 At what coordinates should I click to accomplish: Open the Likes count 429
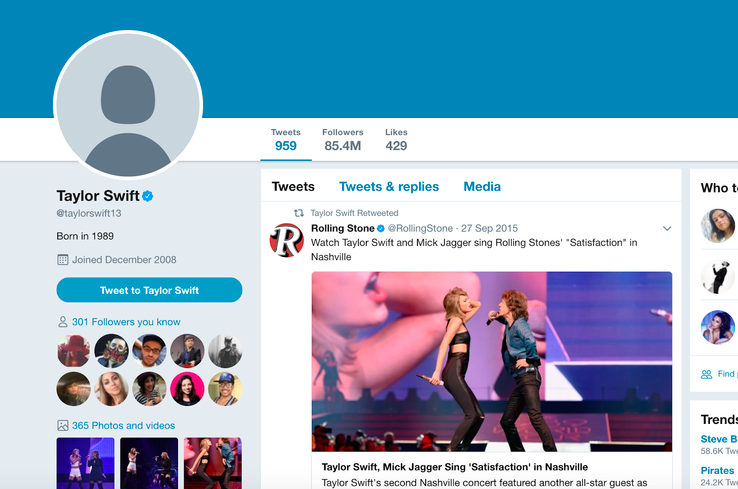coord(396,140)
